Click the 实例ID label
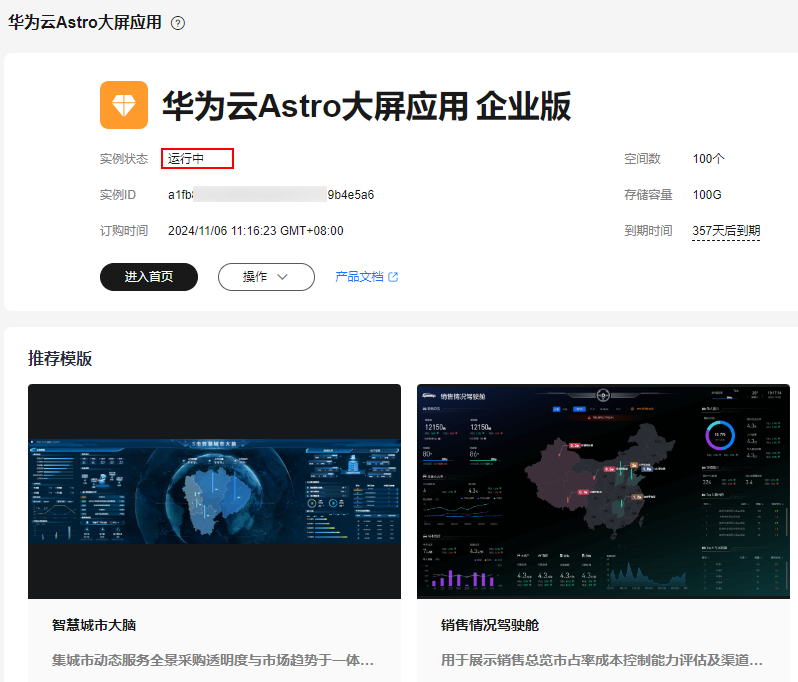Screen dimensions: 798x682 pyautogui.click(x=118, y=195)
